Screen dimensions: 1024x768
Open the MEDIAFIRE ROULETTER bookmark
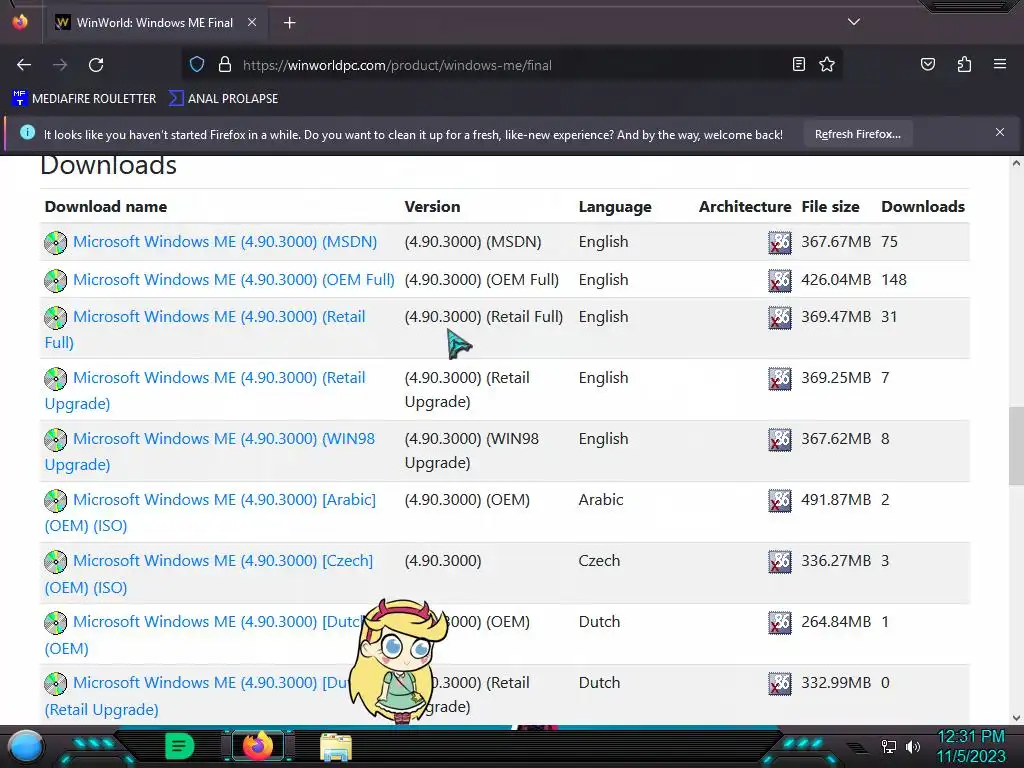(84, 99)
